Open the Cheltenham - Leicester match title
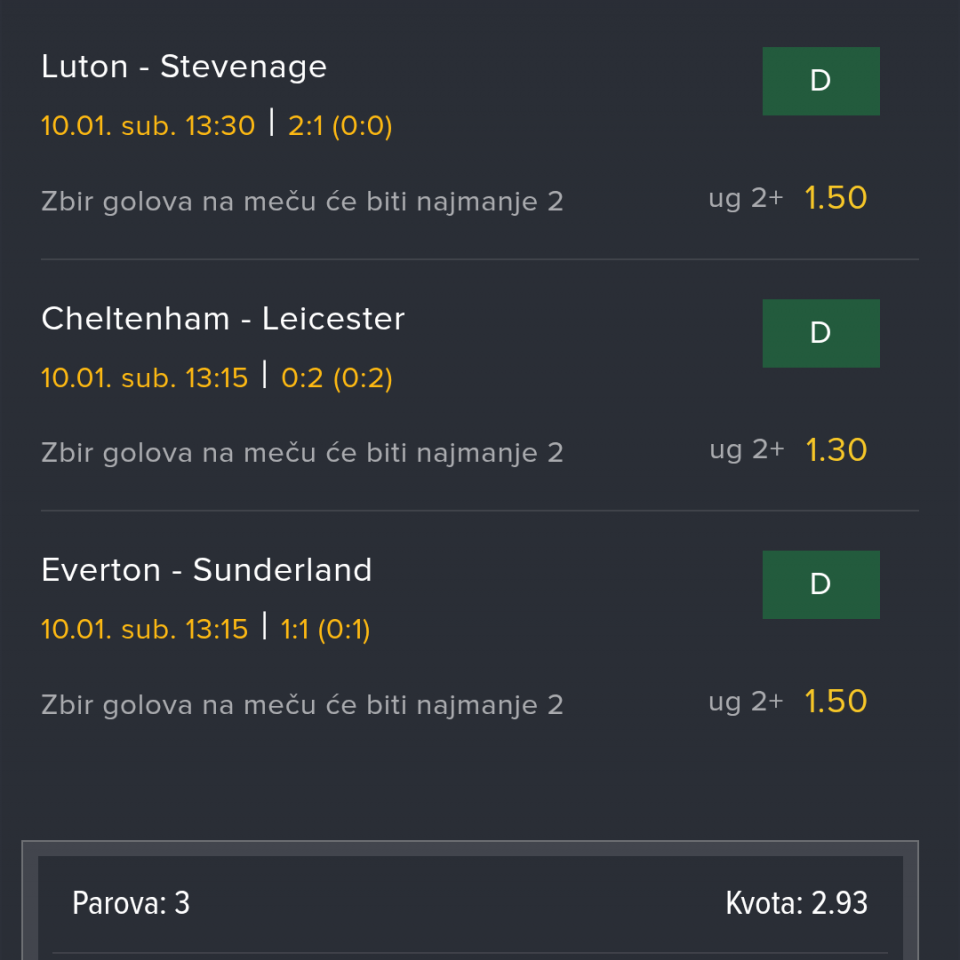 223,319
